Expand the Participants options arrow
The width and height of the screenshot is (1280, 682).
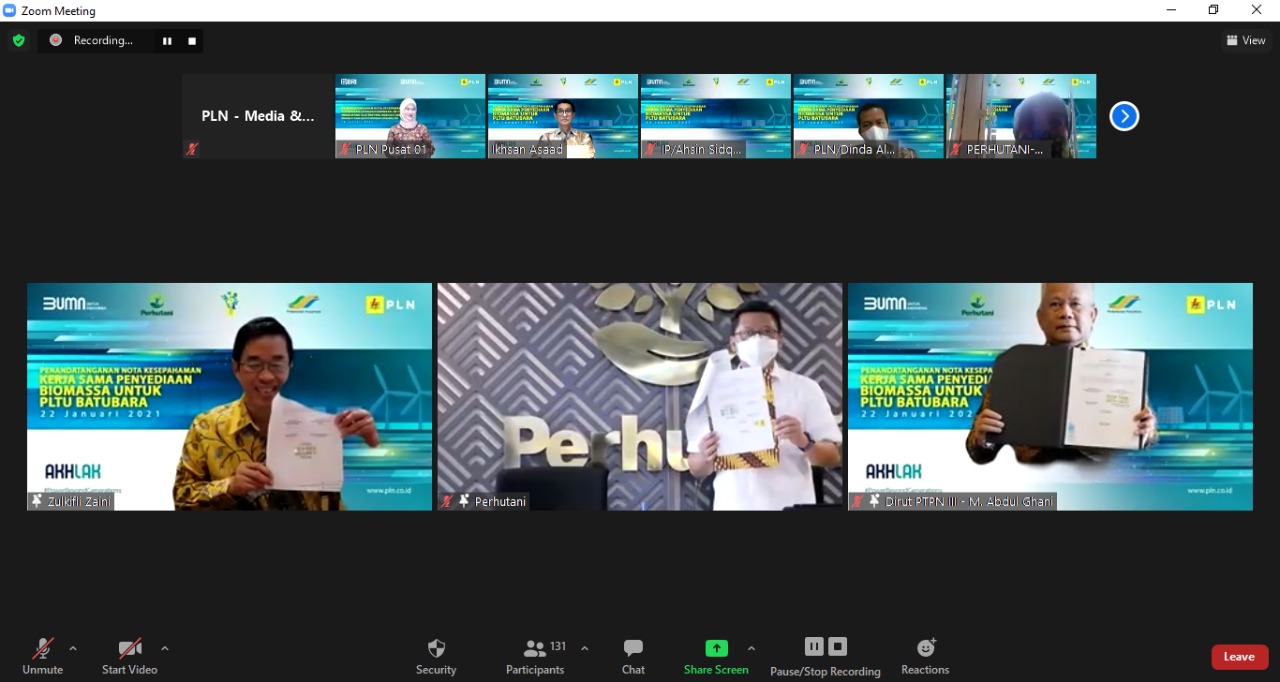click(x=585, y=648)
